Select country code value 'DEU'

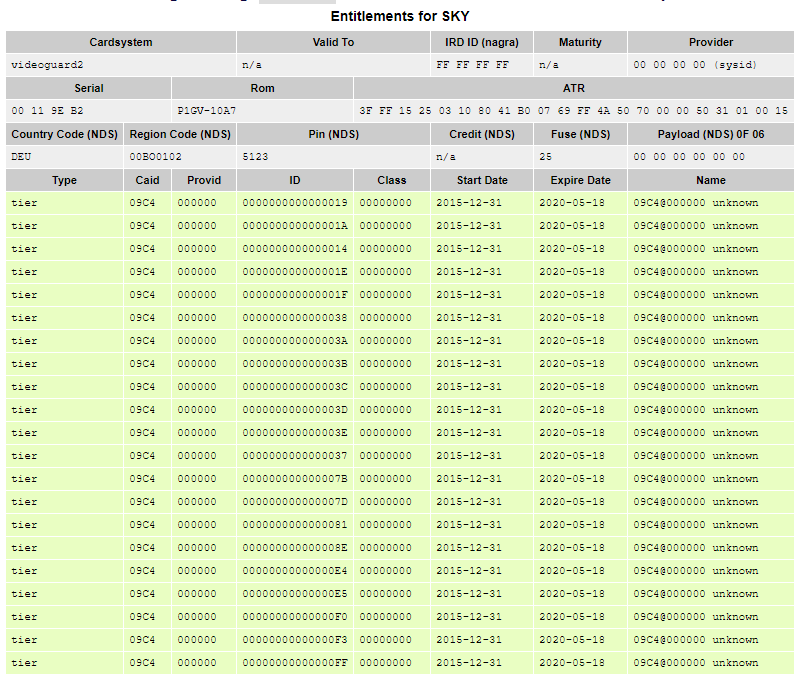click(21, 157)
